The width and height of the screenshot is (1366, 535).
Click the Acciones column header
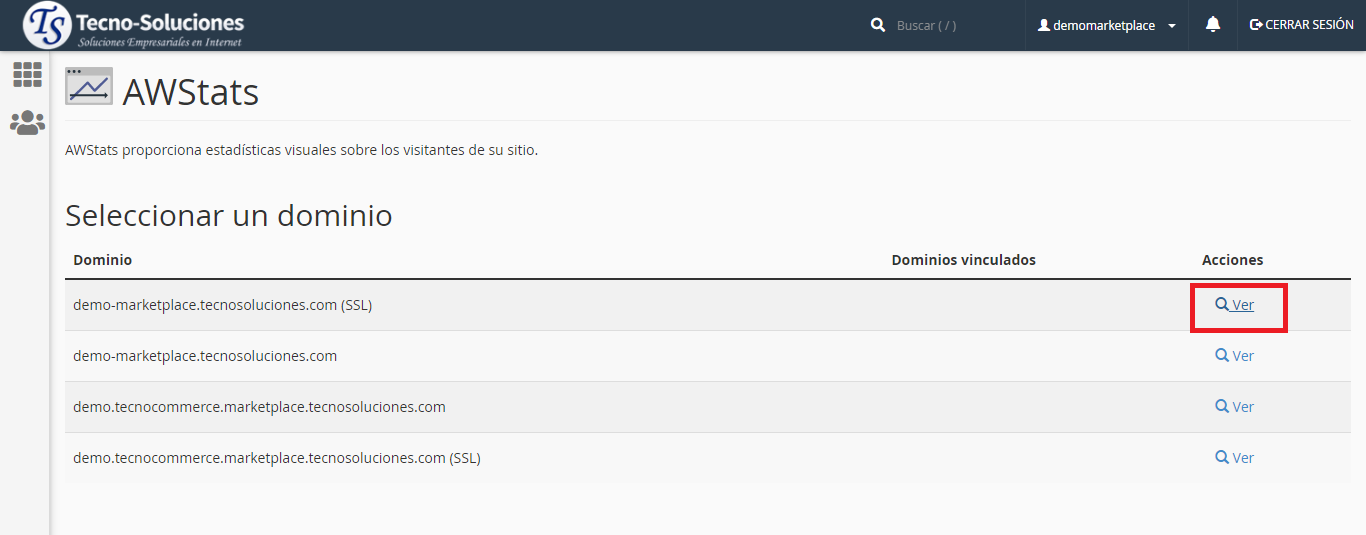tap(1232, 260)
